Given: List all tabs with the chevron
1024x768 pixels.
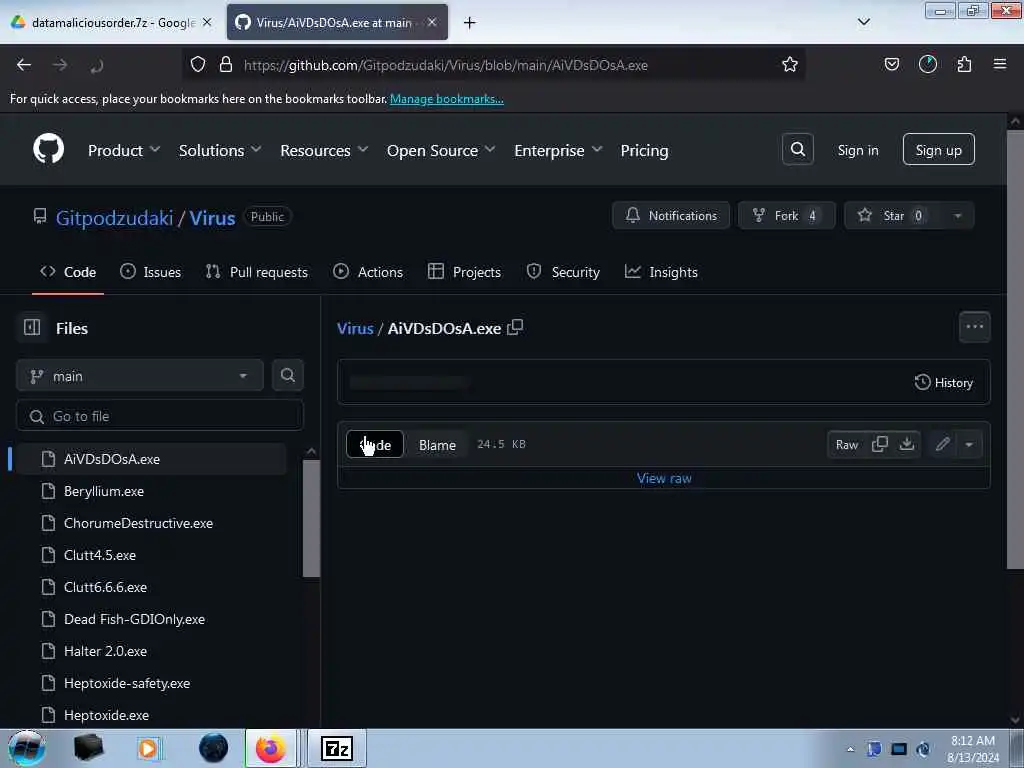Looking at the screenshot, I should pos(863,22).
